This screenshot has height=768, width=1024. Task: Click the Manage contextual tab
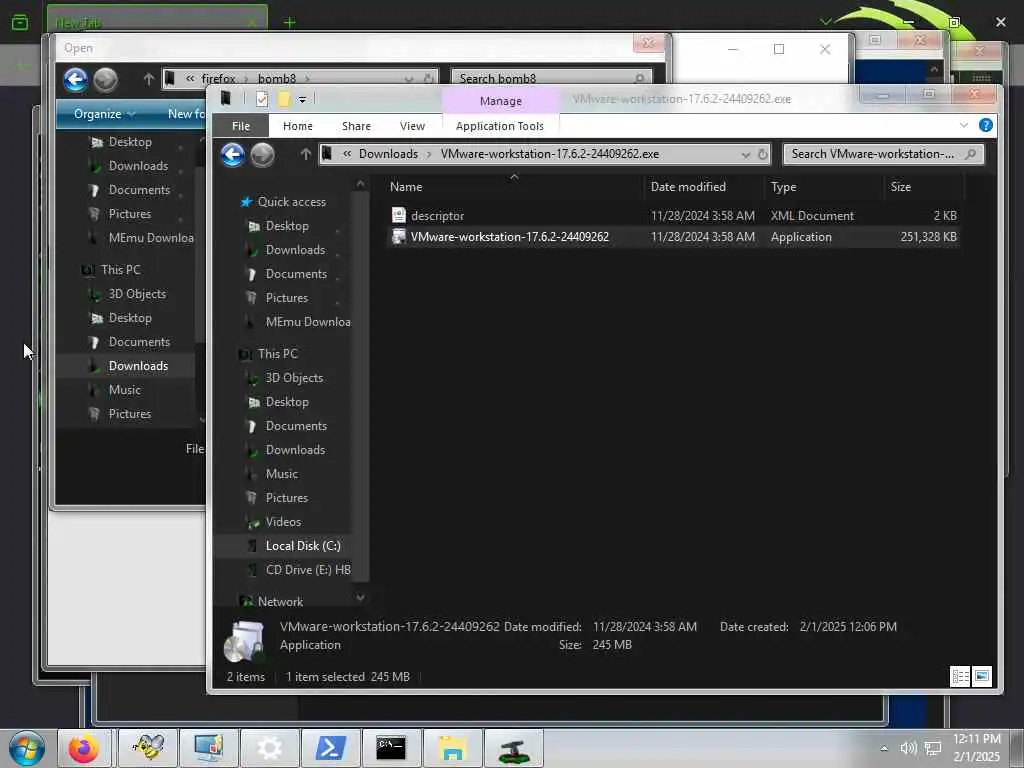point(500,101)
